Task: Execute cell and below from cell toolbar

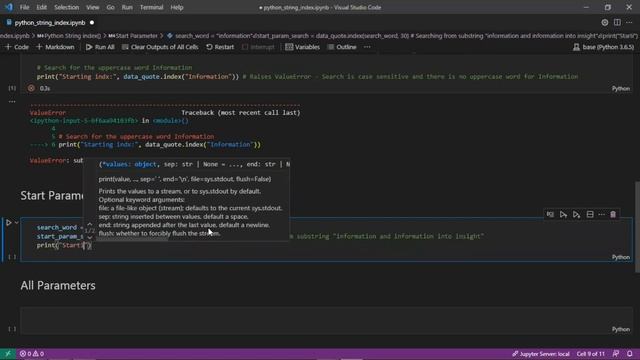Action: click(x=576, y=214)
